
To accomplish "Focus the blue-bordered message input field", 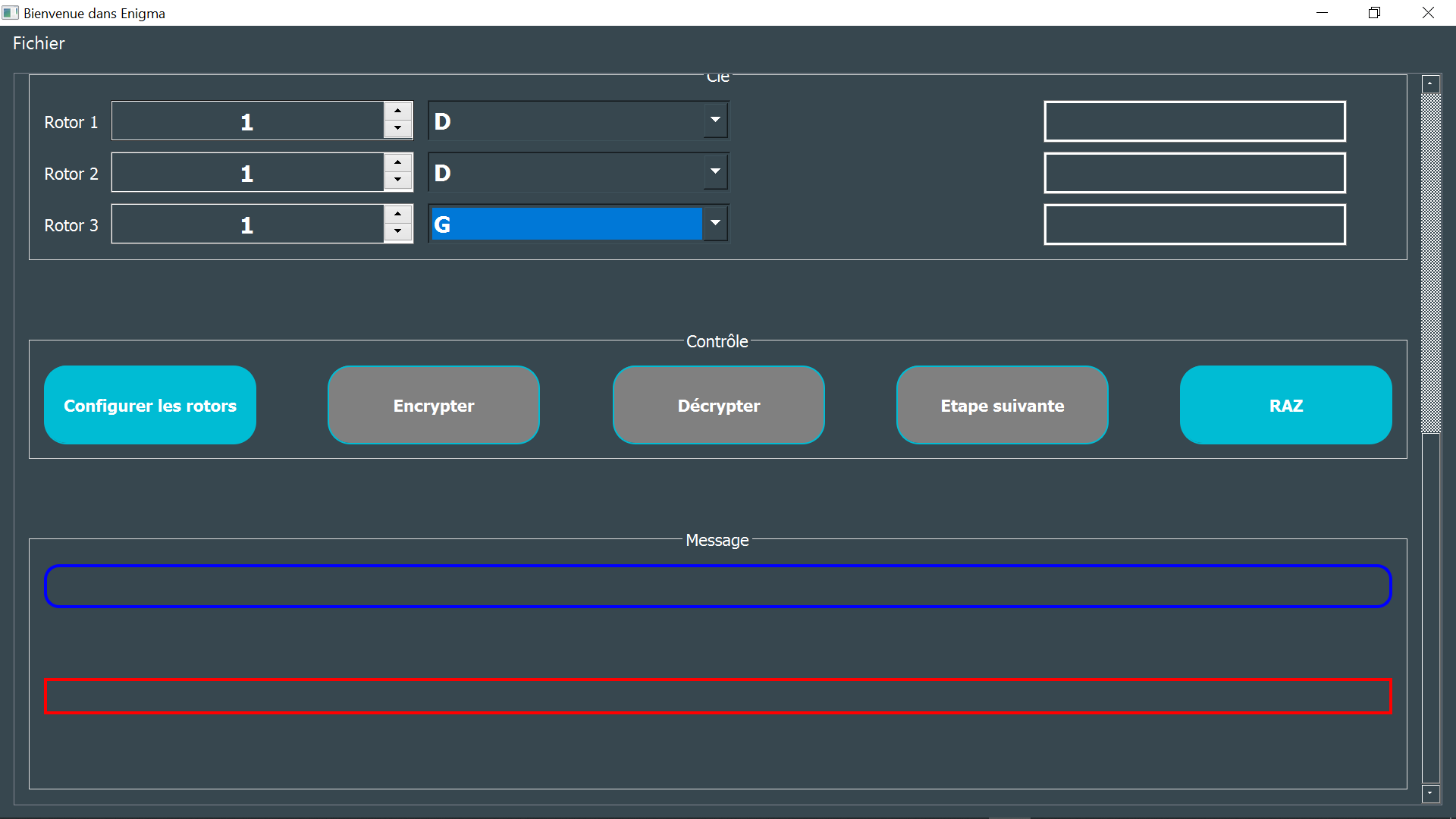I will (x=717, y=586).
